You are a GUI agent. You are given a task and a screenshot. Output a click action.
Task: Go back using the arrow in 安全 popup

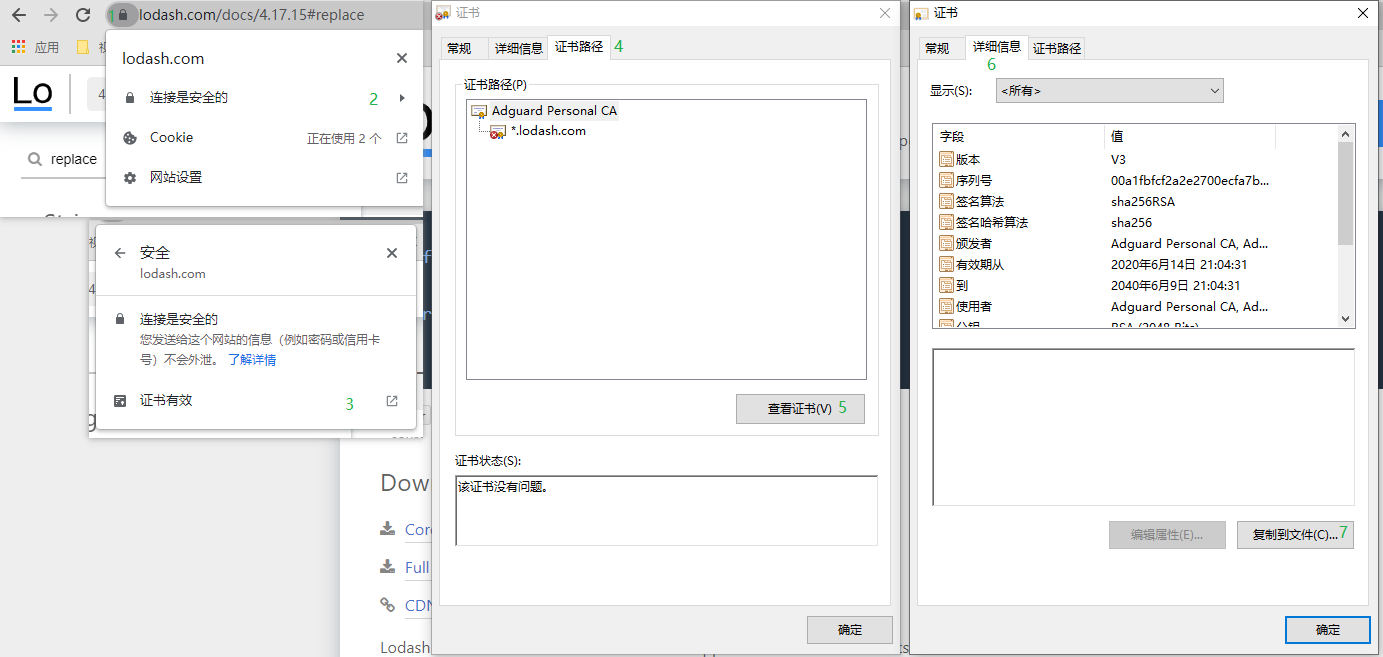(120, 253)
